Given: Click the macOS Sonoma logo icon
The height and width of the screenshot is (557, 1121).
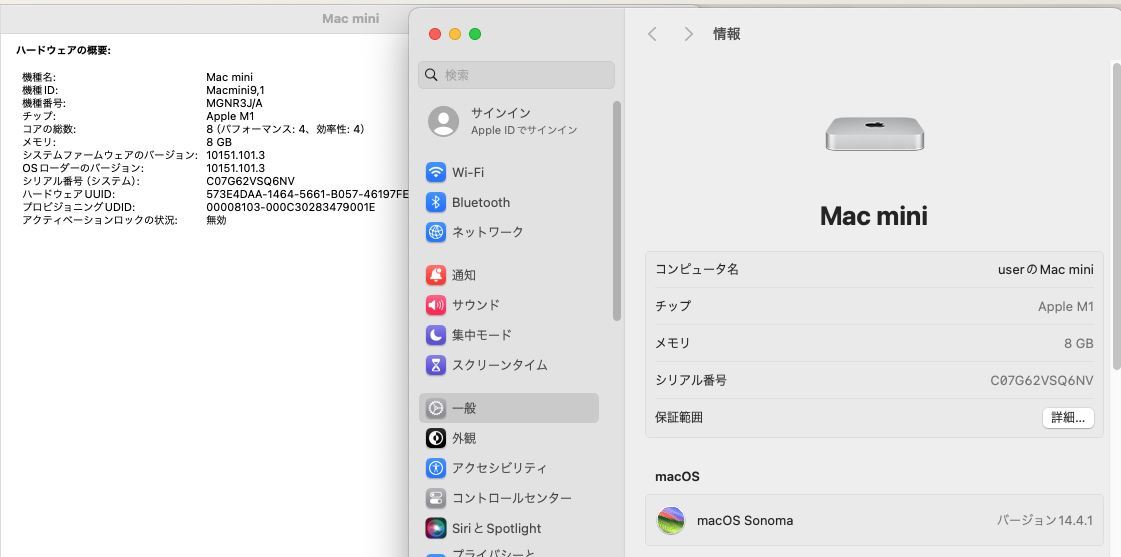Looking at the screenshot, I should 671,521.
